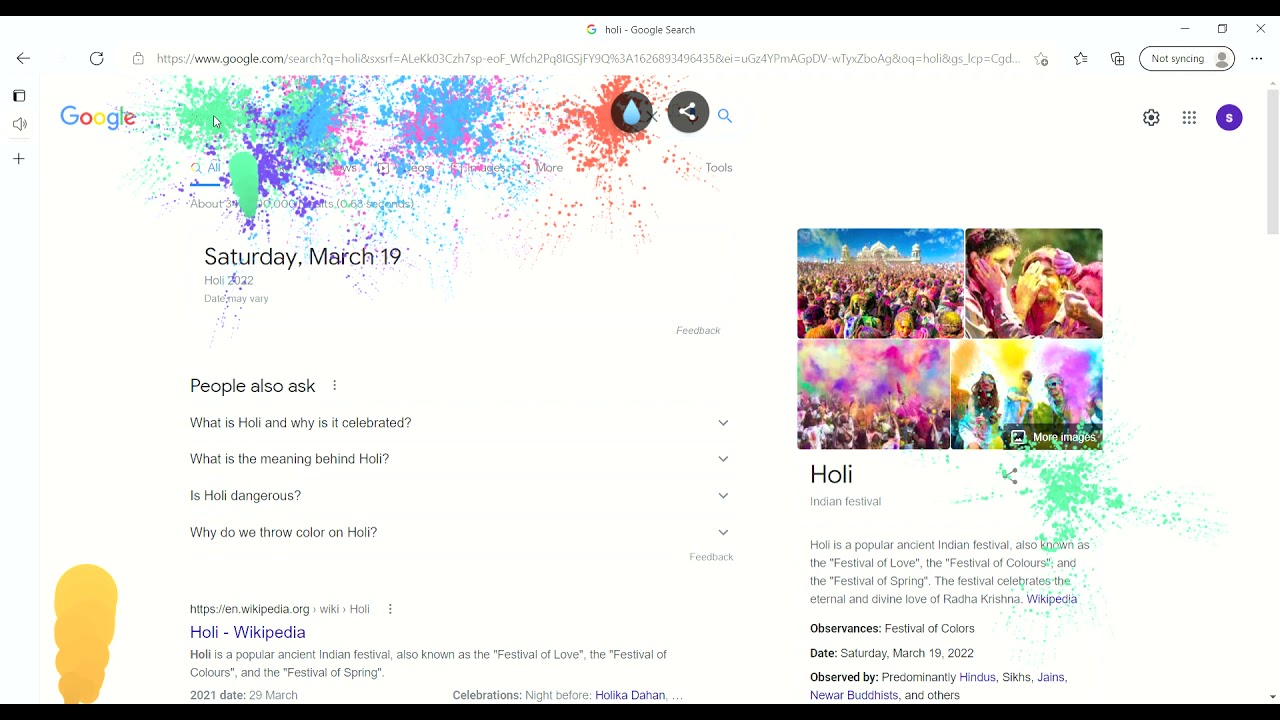This screenshot has width=1280, height=720.
Task: Open the Google apps grid
Action: [1189, 118]
